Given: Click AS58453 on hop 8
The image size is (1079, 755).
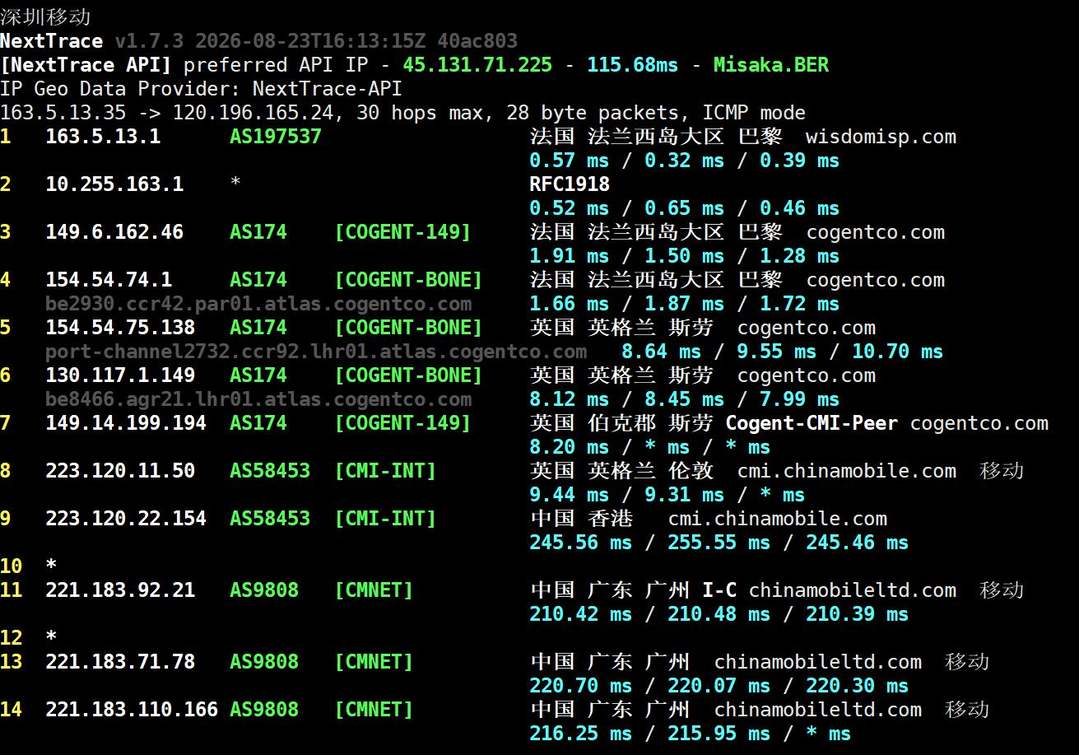Looking at the screenshot, I should [270, 471].
